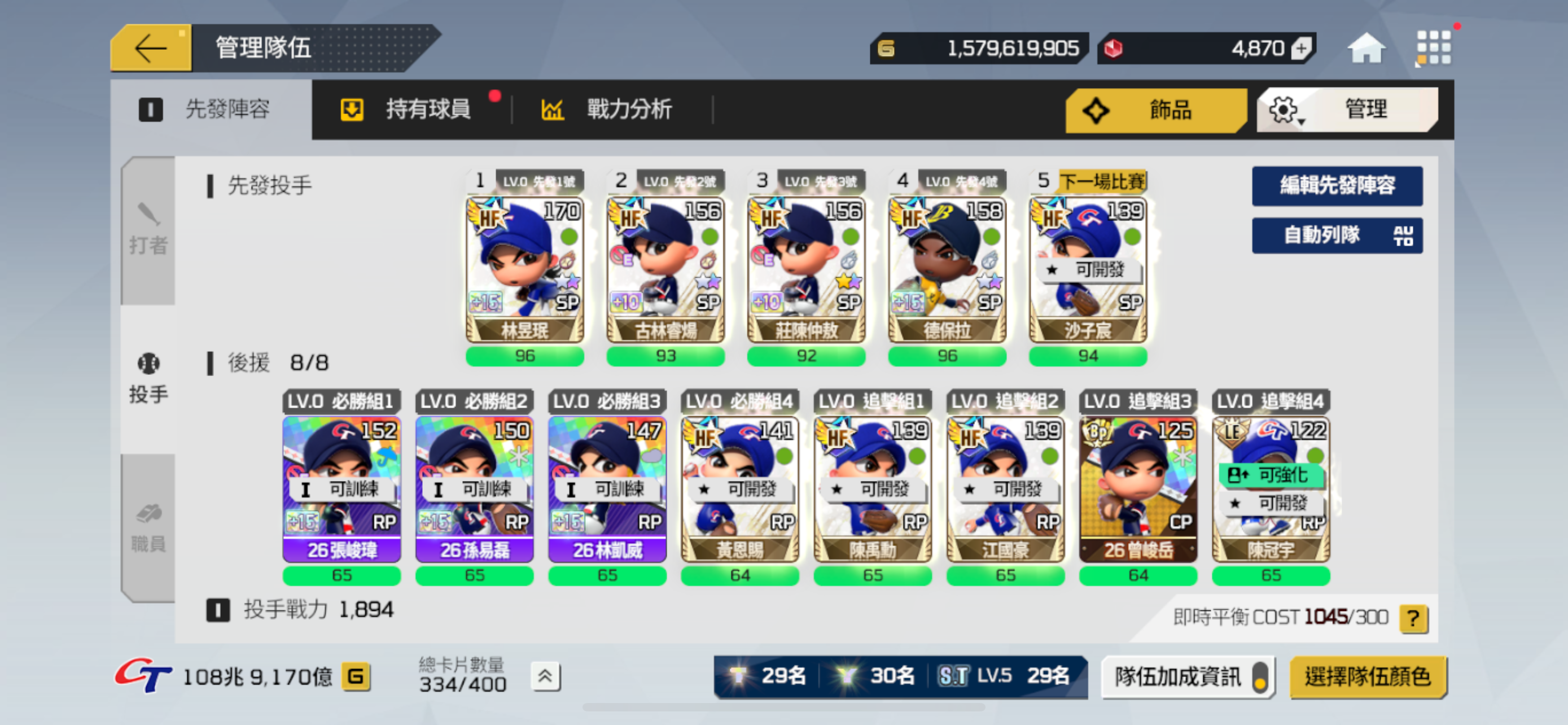
Task: Switch to the 戰力分析 tab
Action: click(x=606, y=110)
